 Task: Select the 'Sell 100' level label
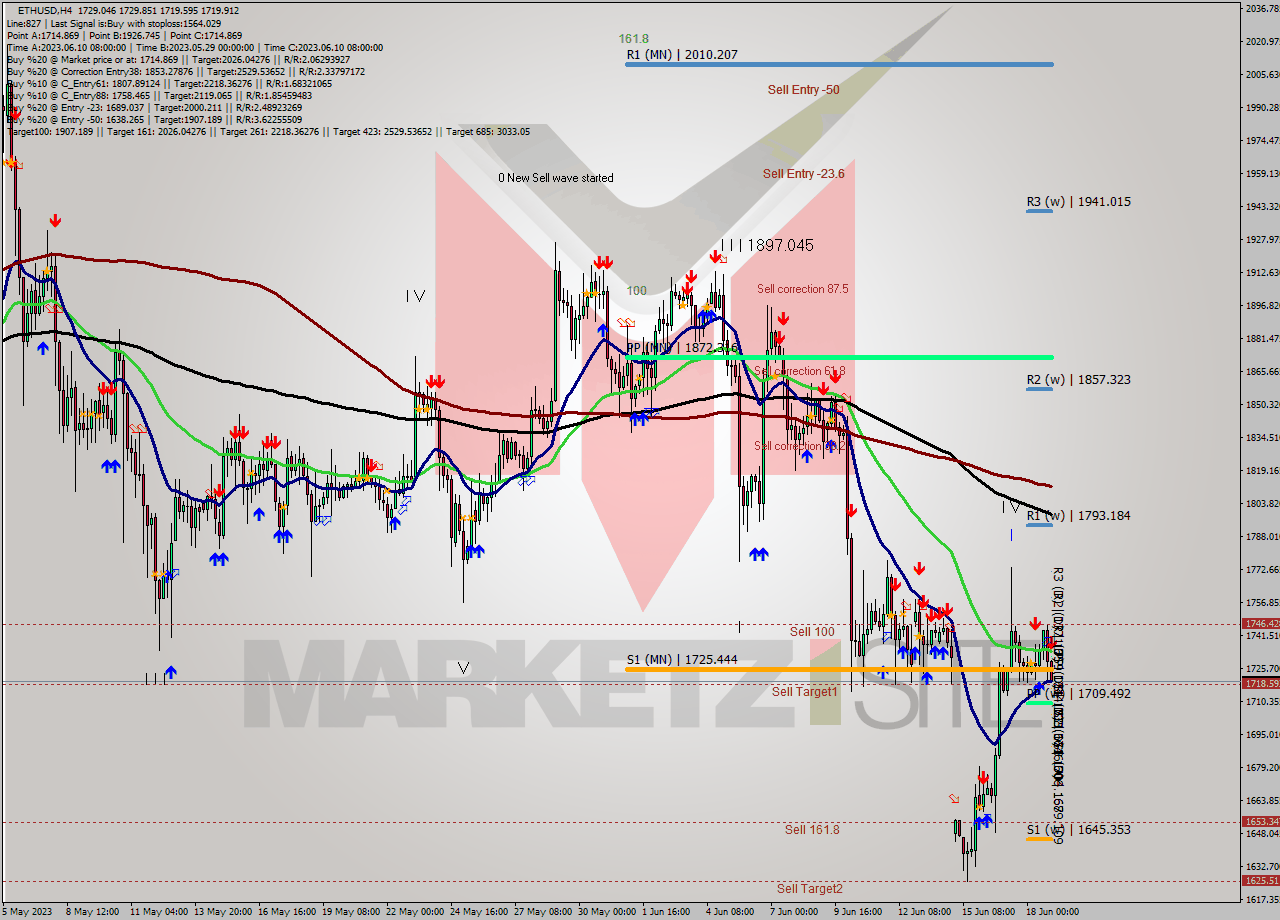point(812,632)
